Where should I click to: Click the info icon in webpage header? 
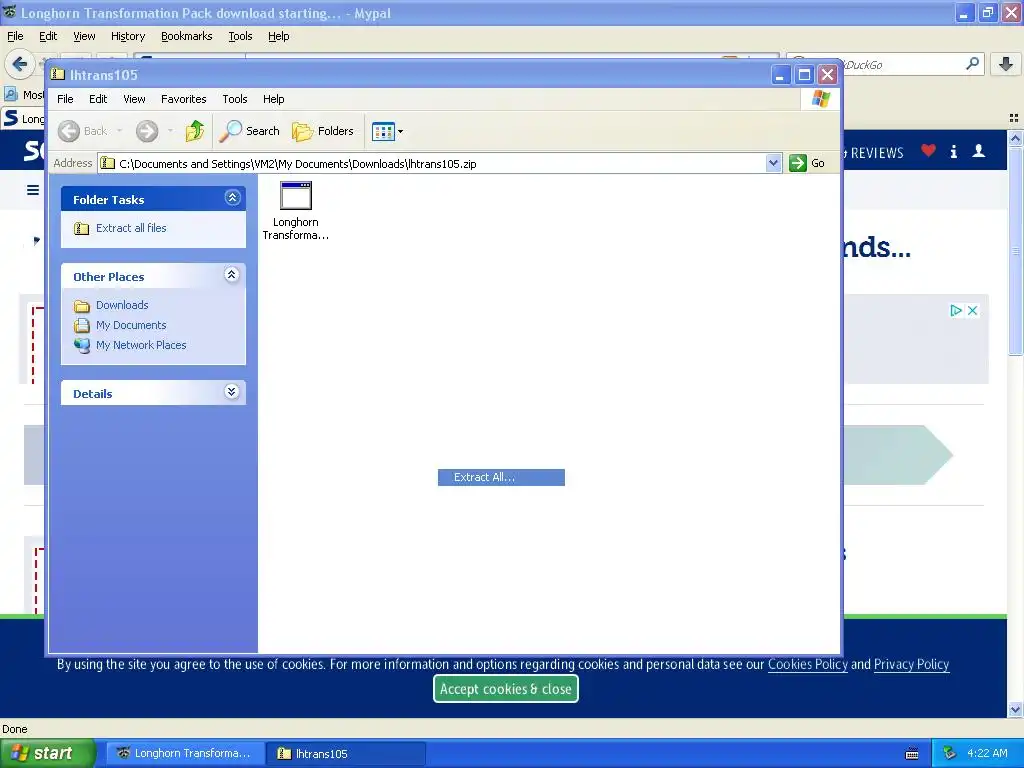click(954, 152)
